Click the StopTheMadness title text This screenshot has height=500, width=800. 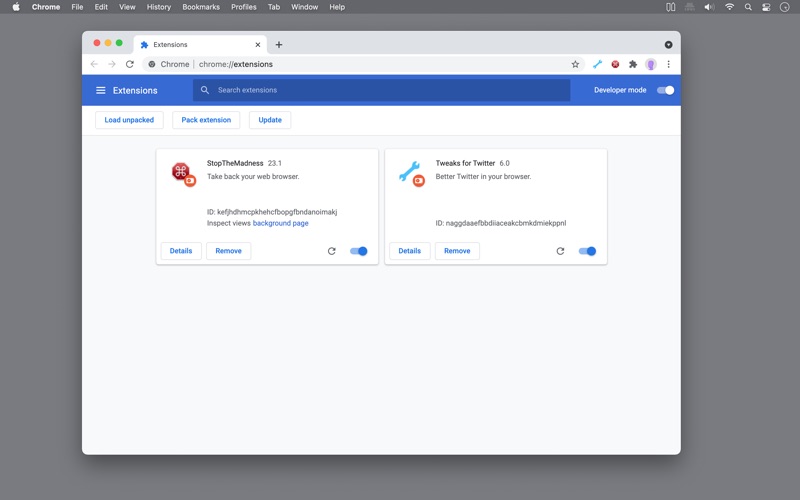click(x=235, y=163)
